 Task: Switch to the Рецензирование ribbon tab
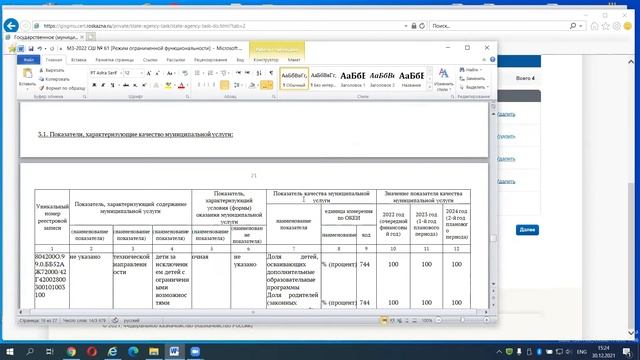coord(211,60)
